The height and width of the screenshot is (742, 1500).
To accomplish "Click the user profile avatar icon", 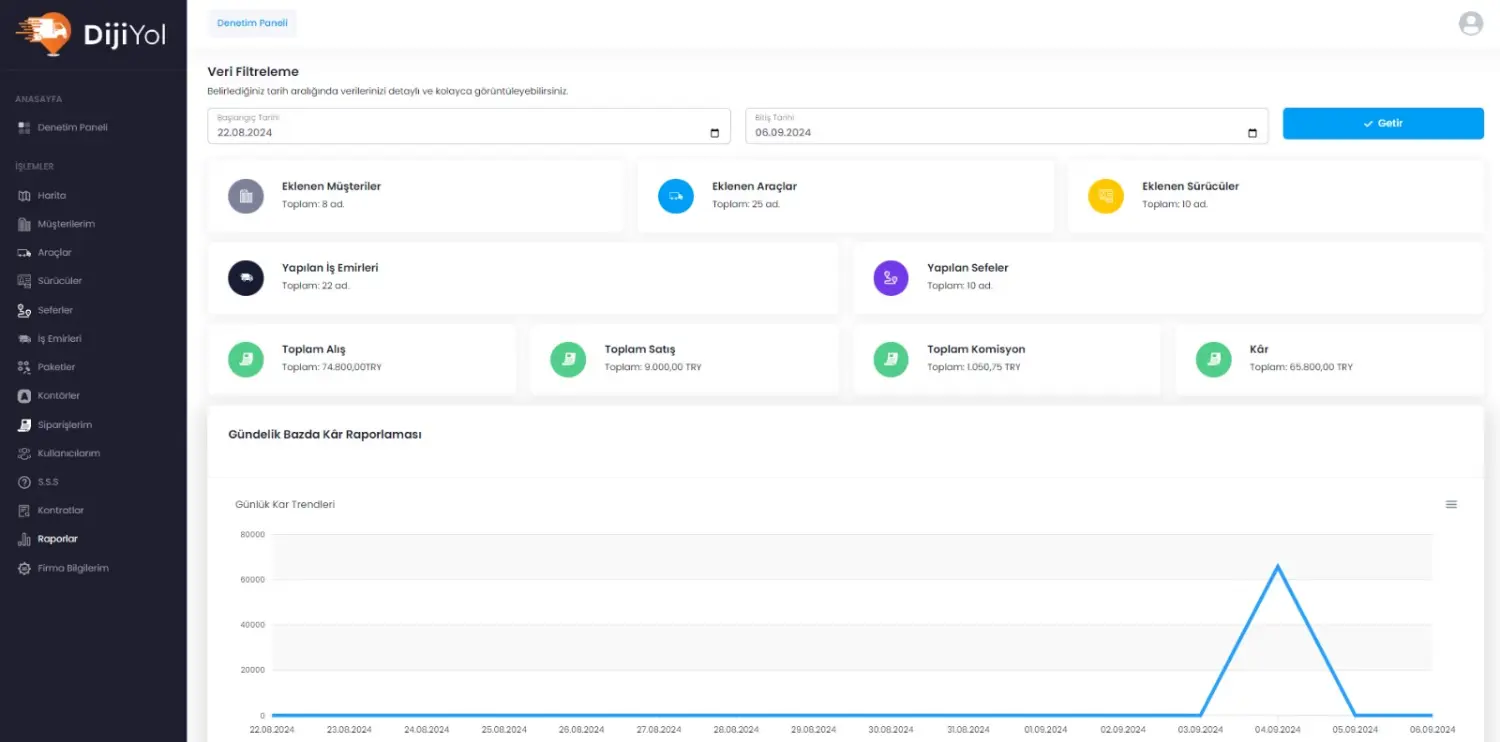I will tap(1470, 24).
